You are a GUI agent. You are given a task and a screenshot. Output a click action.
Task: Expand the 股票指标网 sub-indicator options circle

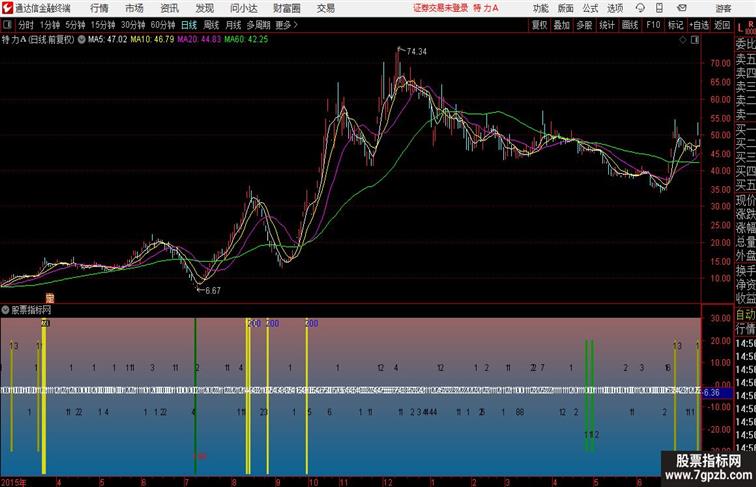pos(5,310)
